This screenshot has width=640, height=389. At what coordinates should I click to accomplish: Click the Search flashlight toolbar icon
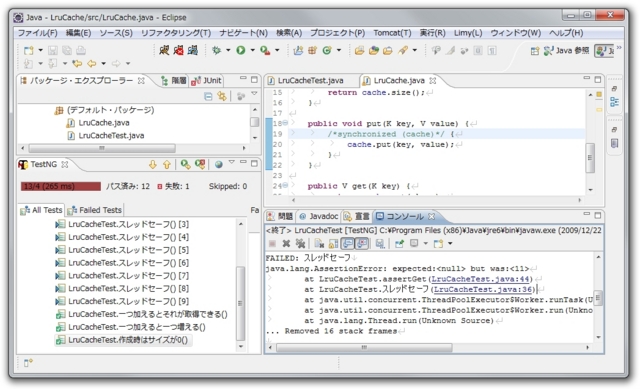pyautogui.click(x=403, y=50)
